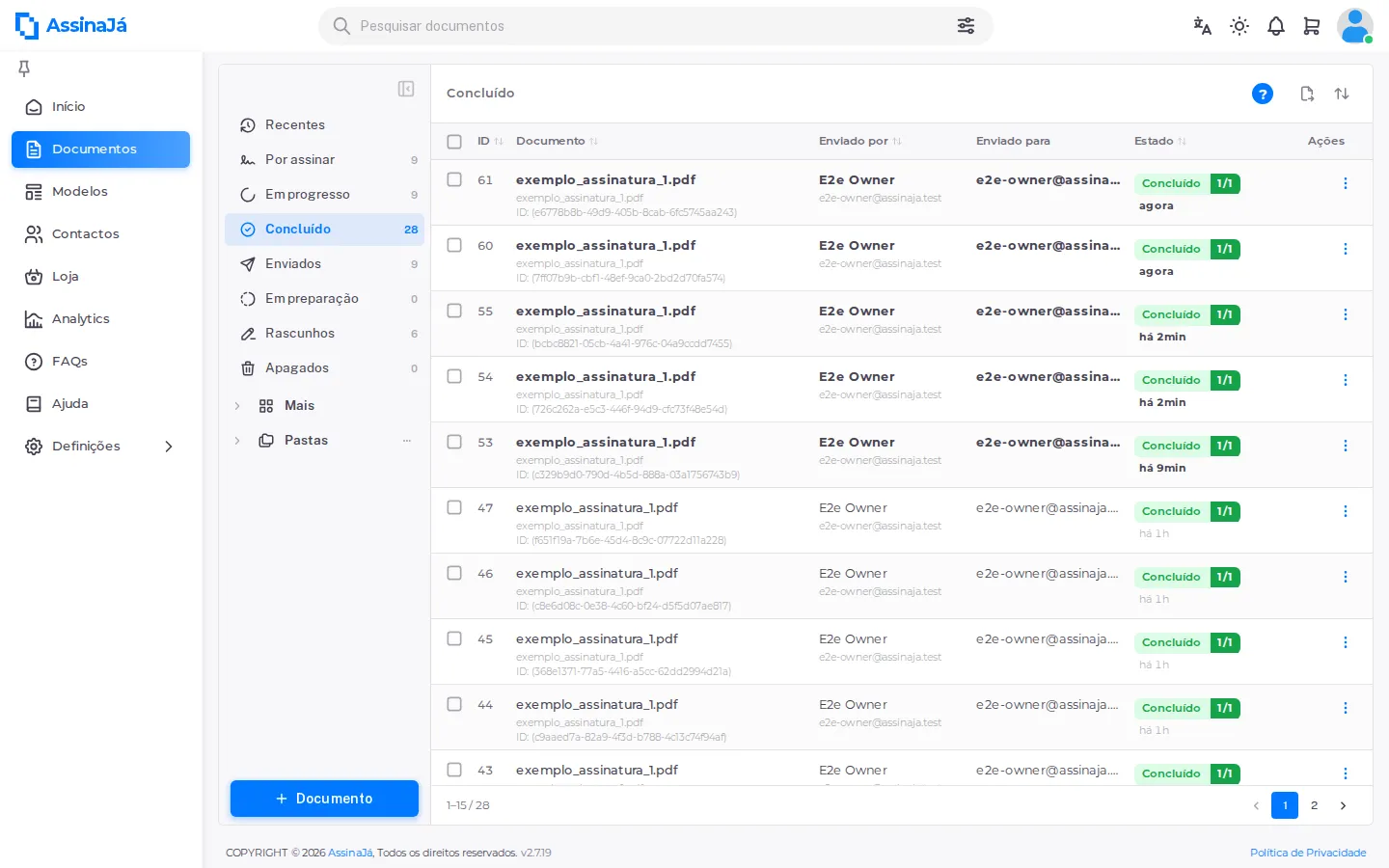
Task: Click the + Documento button
Action: pyautogui.click(x=324, y=799)
